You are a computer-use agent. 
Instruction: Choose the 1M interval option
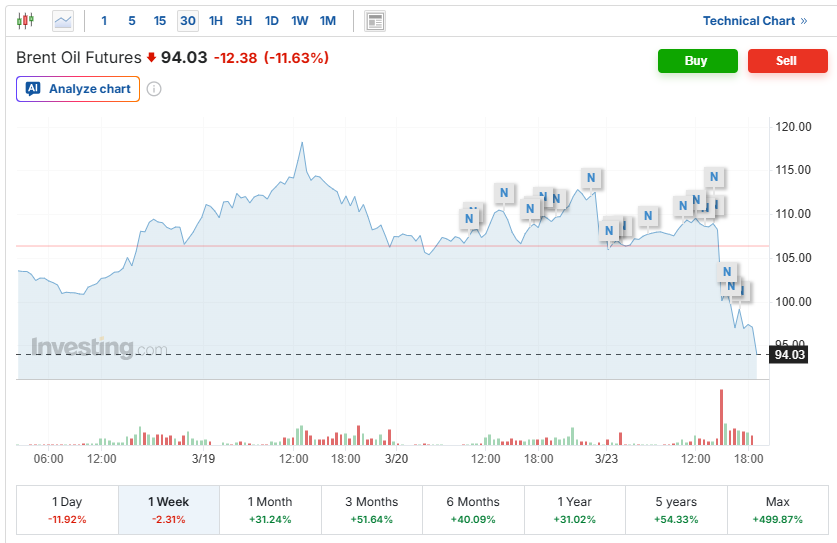coord(327,20)
